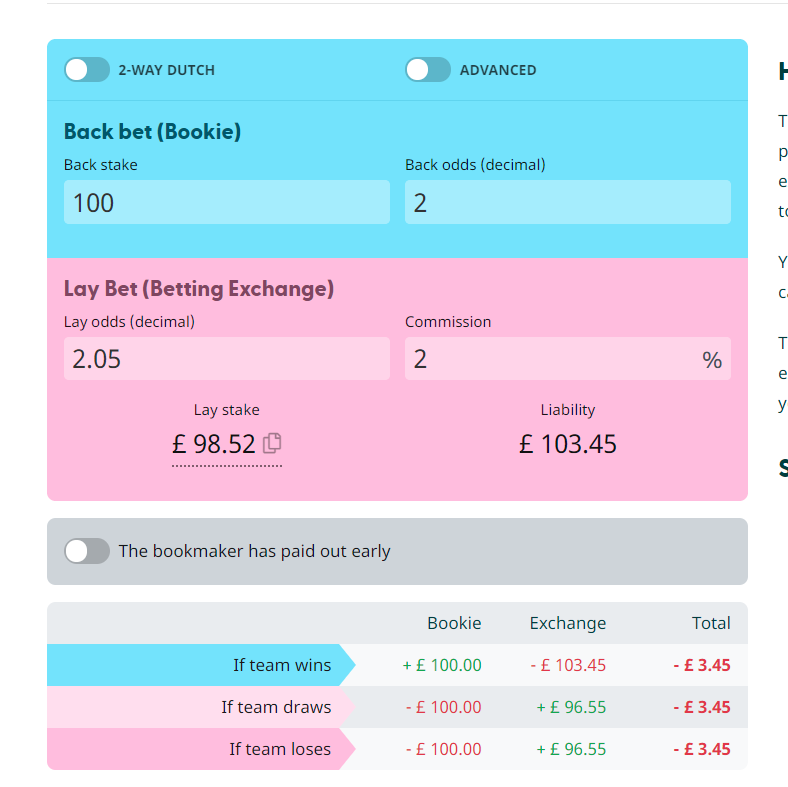Screen dimensions: 788x787
Task: Click the Commission percentage input
Action: pyautogui.click(x=568, y=358)
